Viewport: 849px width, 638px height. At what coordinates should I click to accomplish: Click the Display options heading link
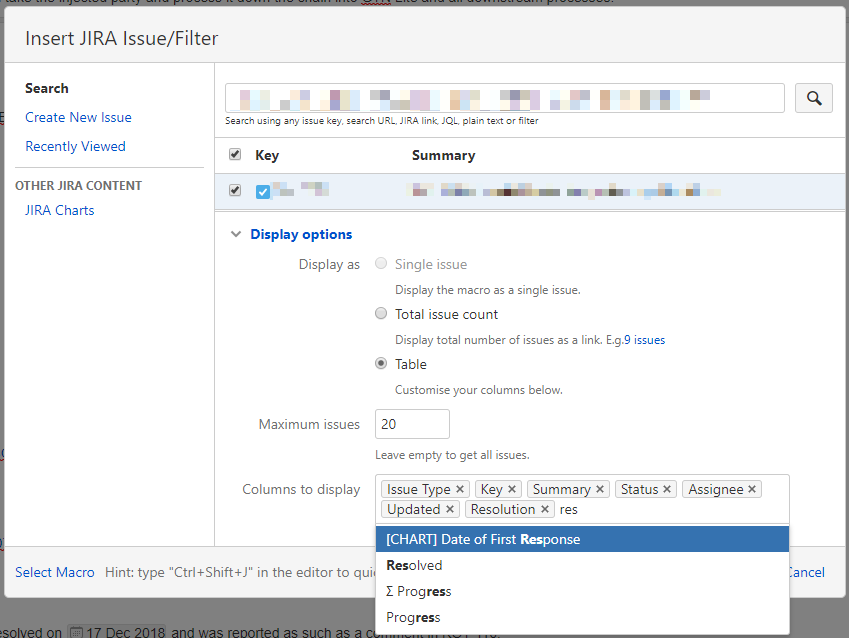coord(301,235)
